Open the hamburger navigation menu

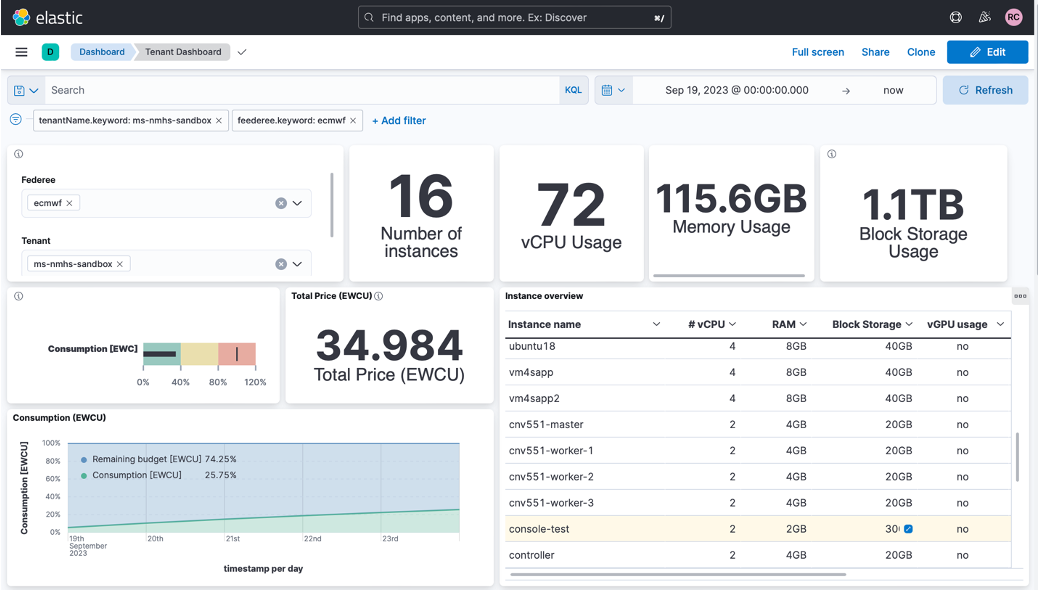21,52
